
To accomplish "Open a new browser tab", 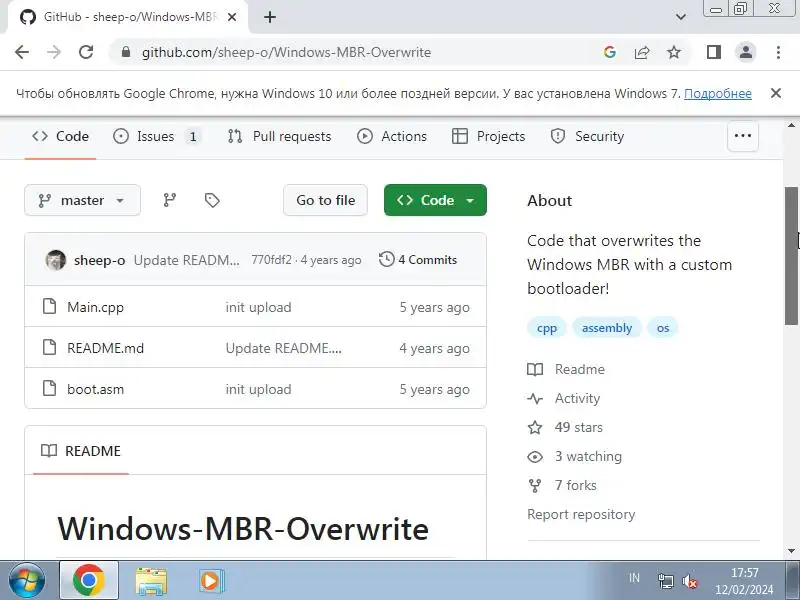I will 270,17.
